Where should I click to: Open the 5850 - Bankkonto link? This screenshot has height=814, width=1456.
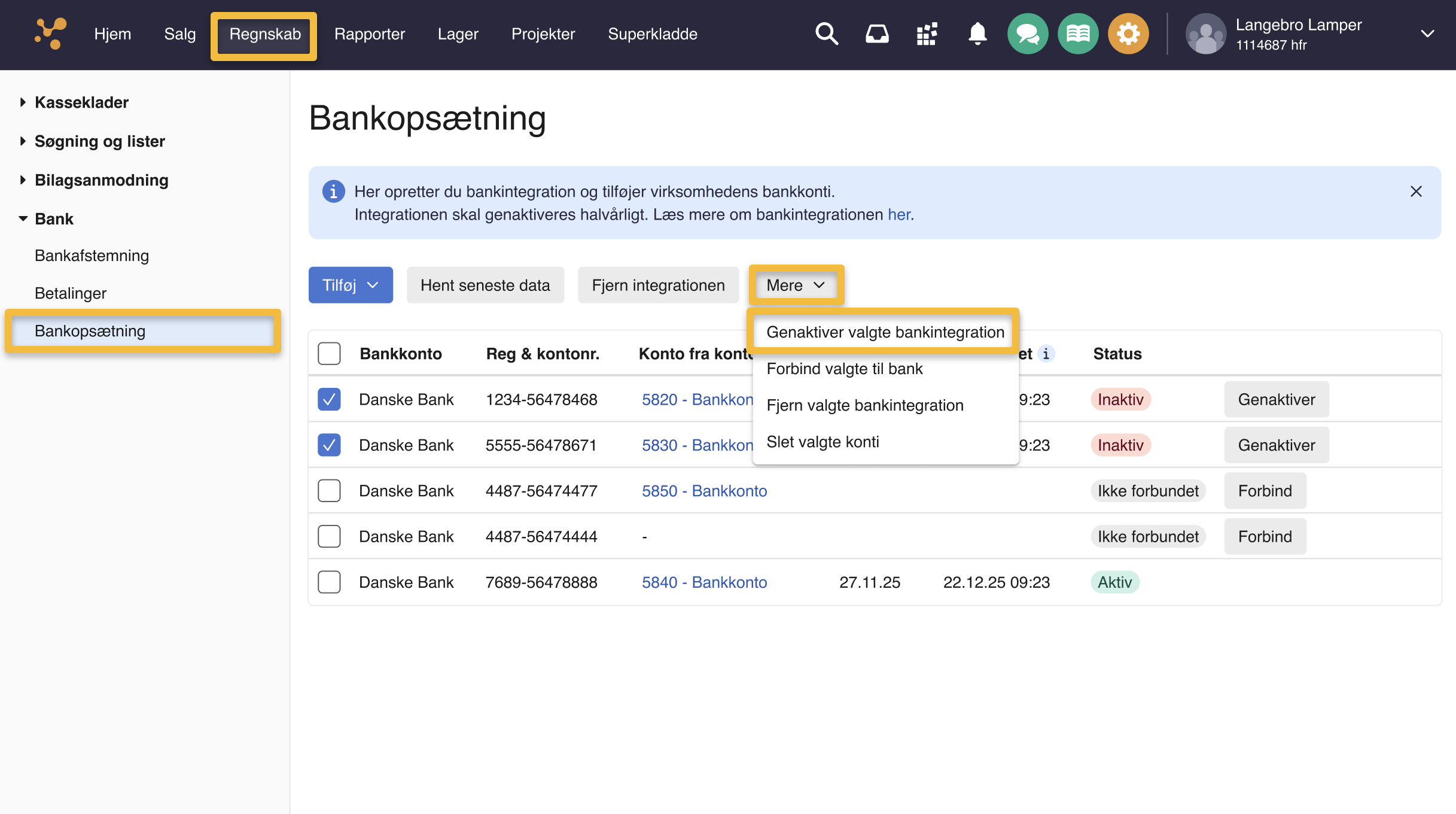click(704, 491)
